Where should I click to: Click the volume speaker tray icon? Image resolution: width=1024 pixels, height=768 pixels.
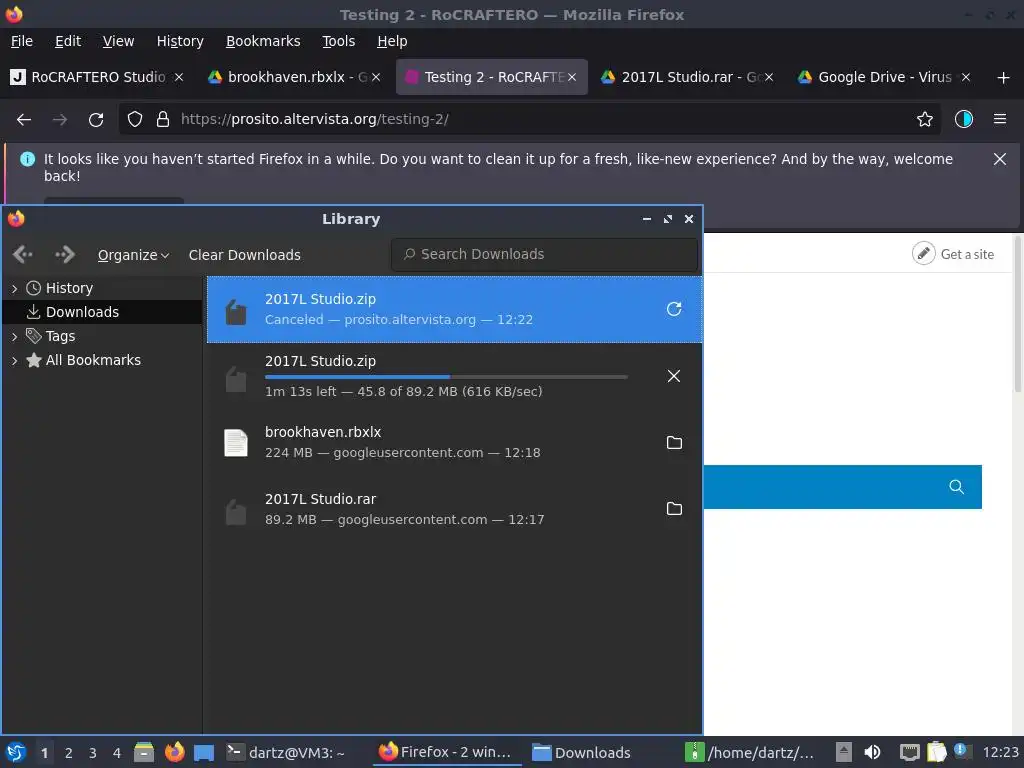click(872, 752)
